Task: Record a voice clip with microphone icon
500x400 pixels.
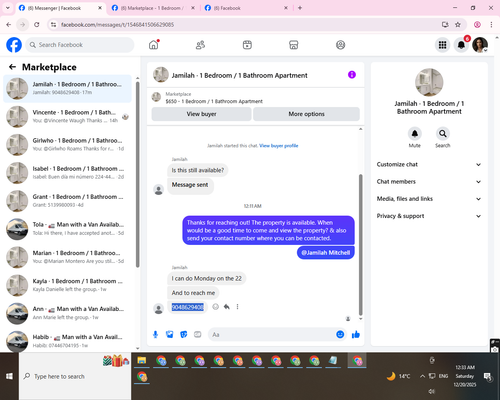Action: [x=155, y=334]
